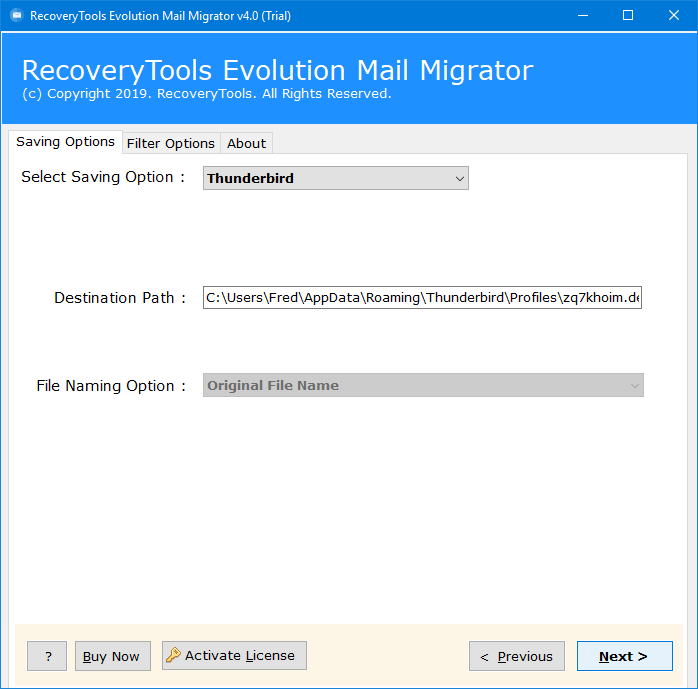This screenshot has height=689, width=698.
Task: Click the Destination Path label
Action: click(120, 298)
